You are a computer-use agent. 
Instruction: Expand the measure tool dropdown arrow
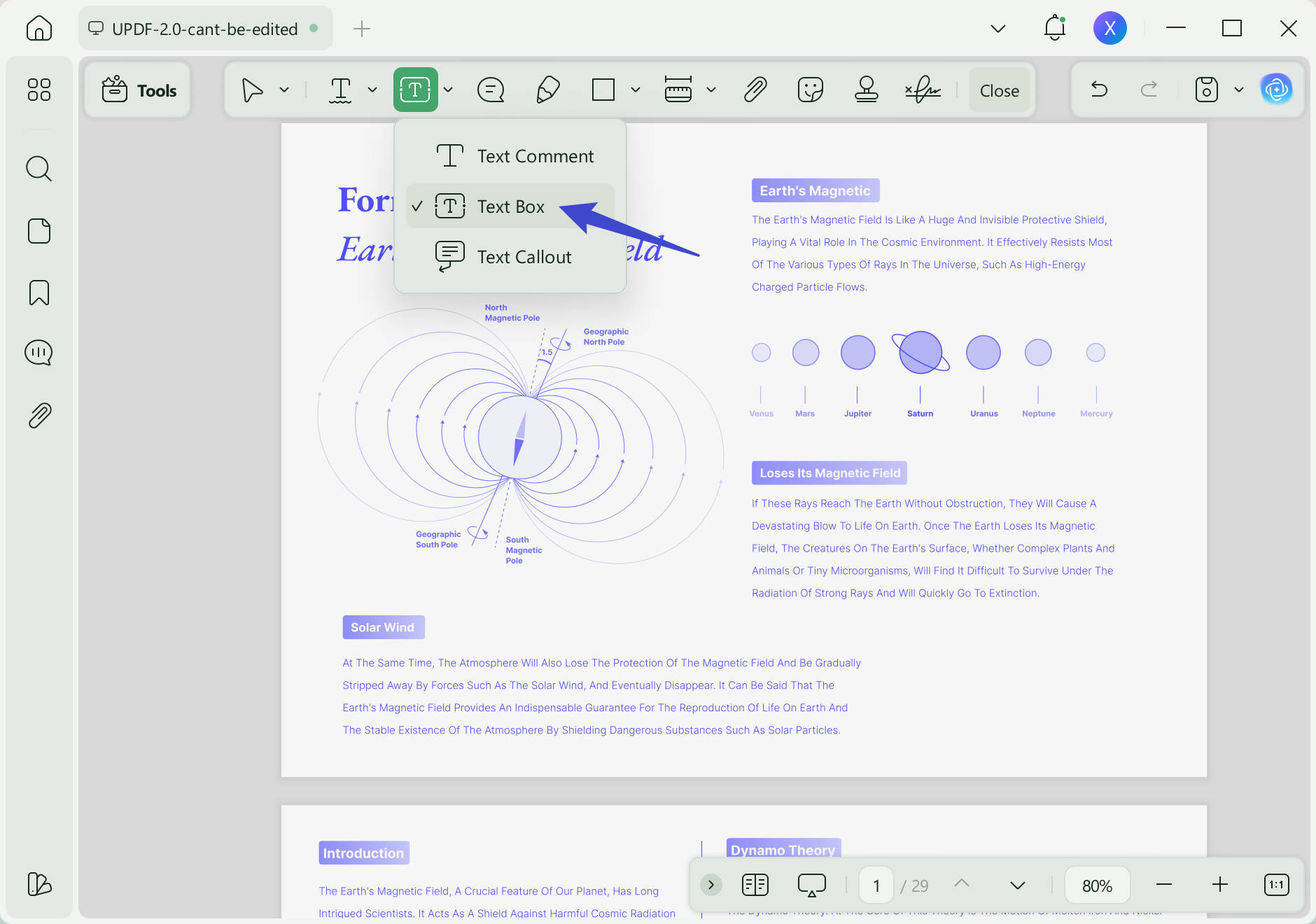click(711, 90)
